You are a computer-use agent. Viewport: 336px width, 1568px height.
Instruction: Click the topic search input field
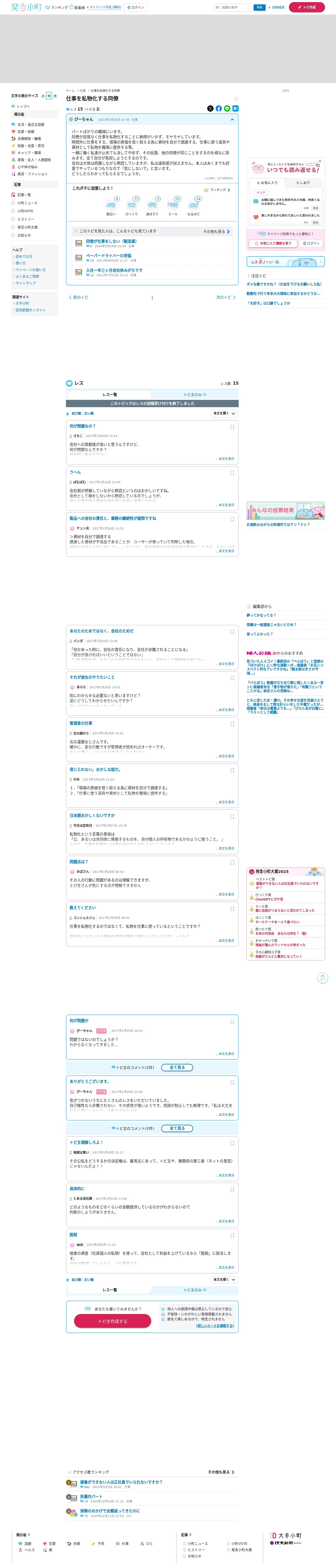[x=234, y=7]
